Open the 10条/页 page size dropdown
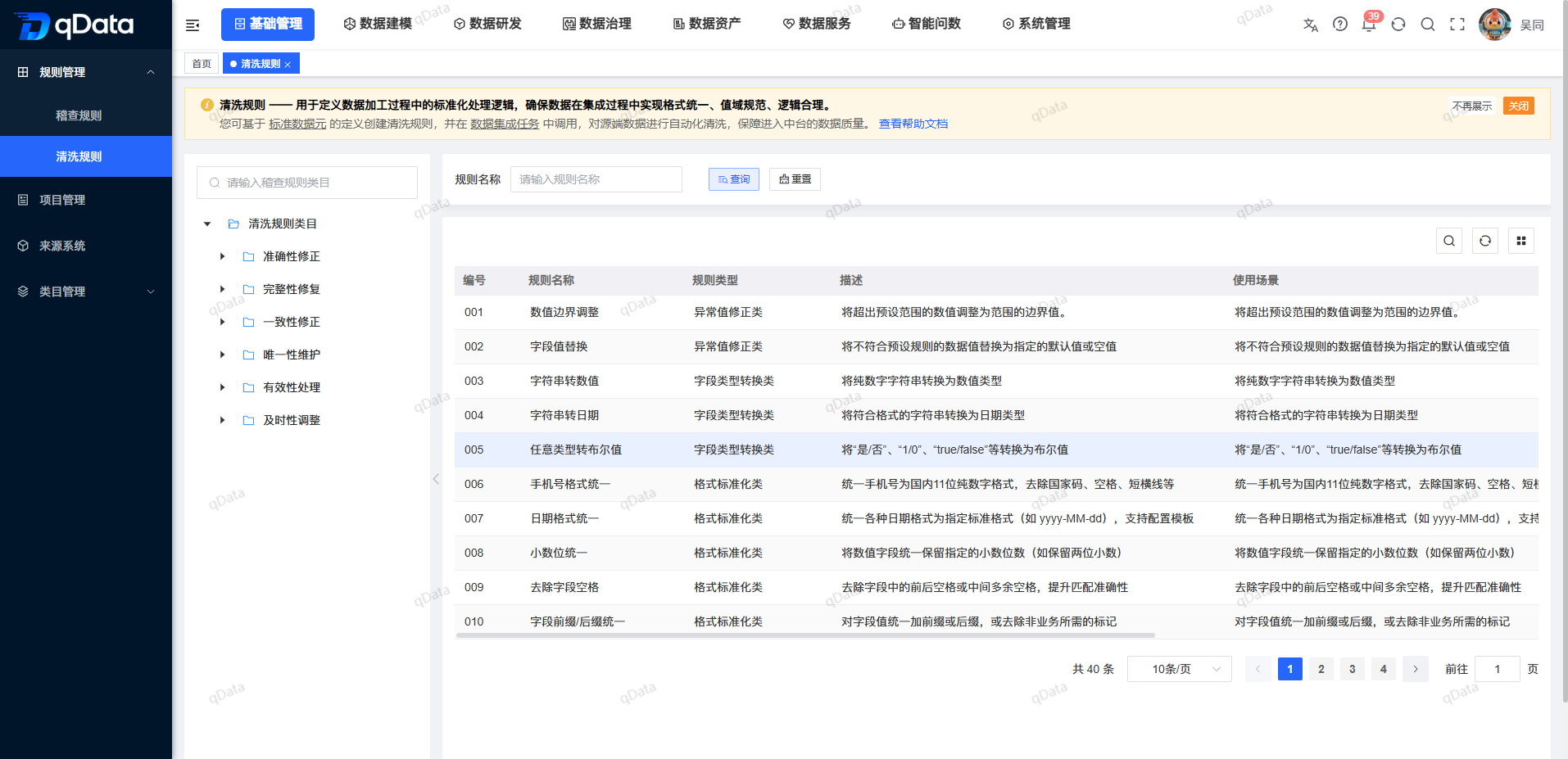The image size is (1568, 759). [1180, 669]
